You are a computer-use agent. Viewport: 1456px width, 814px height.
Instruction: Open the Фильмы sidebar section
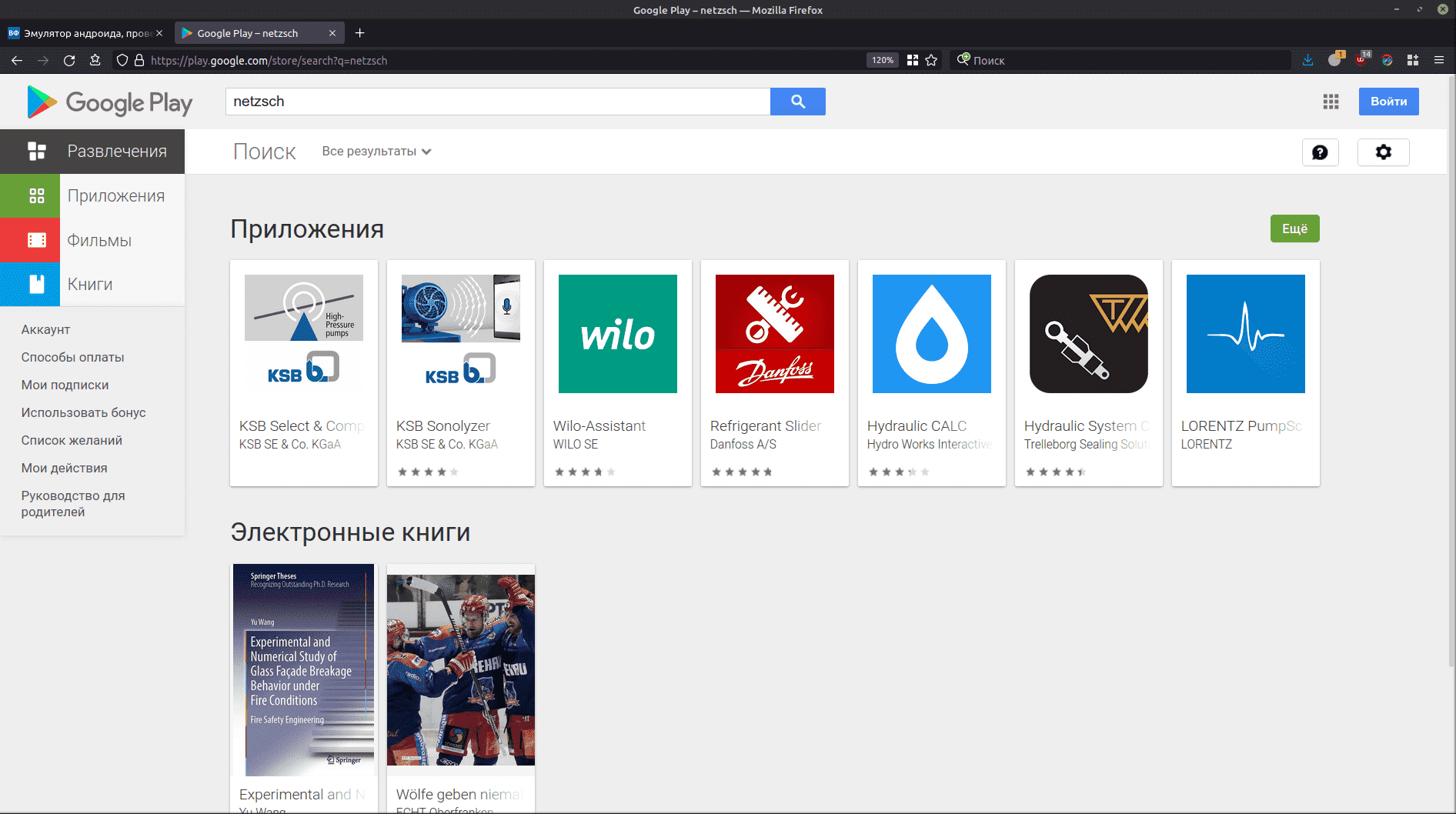pos(92,240)
